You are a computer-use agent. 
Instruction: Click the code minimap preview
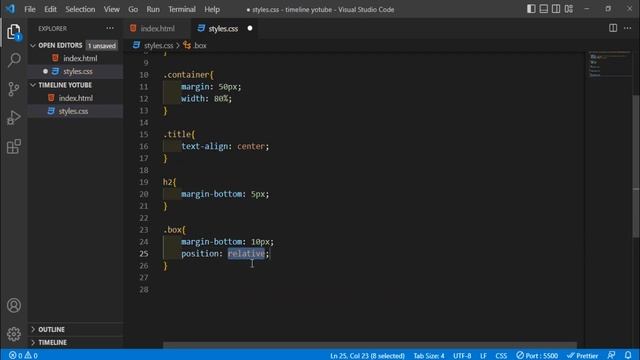coord(609,64)
